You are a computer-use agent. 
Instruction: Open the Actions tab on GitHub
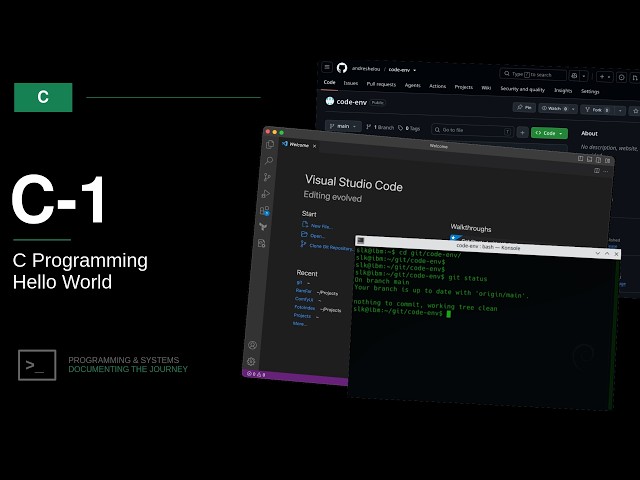coord(438,86)
